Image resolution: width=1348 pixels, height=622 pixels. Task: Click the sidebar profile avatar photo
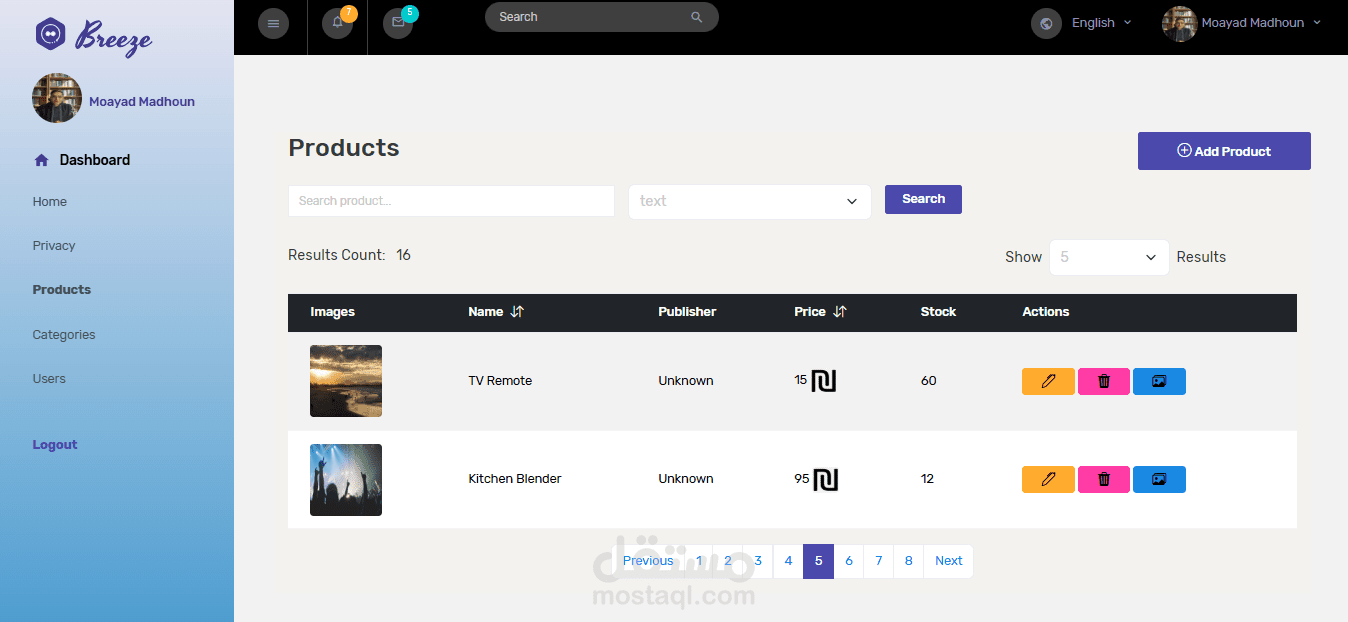pos(57,98)
